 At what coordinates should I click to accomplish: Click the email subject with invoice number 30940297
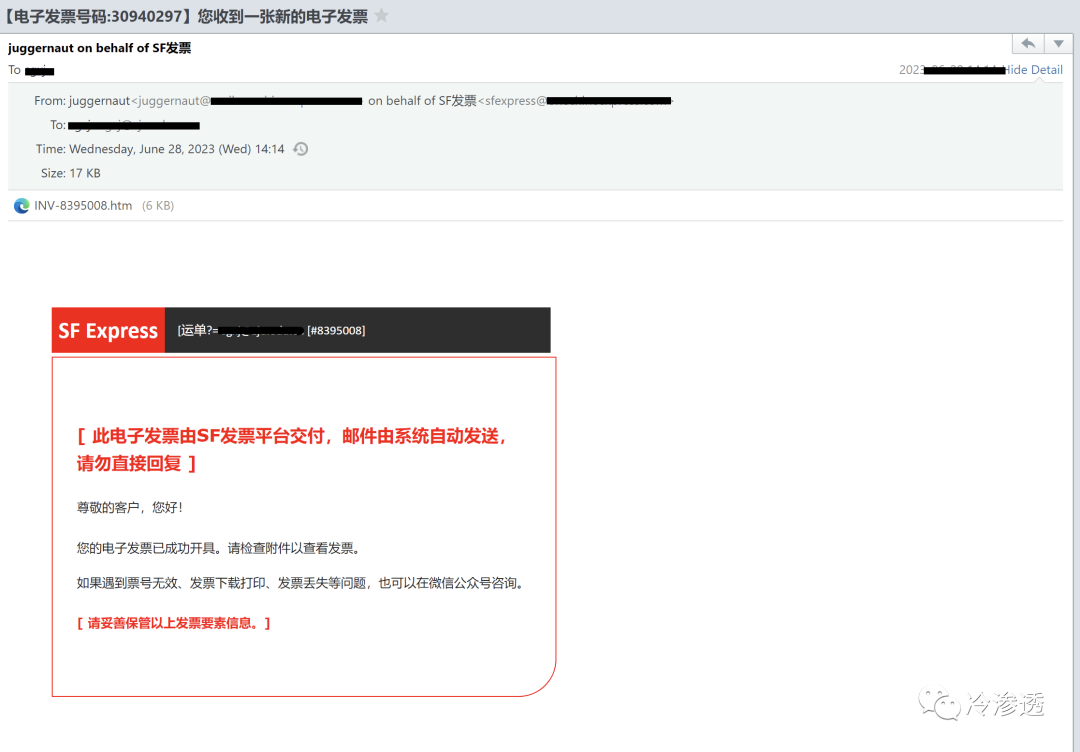186,16
